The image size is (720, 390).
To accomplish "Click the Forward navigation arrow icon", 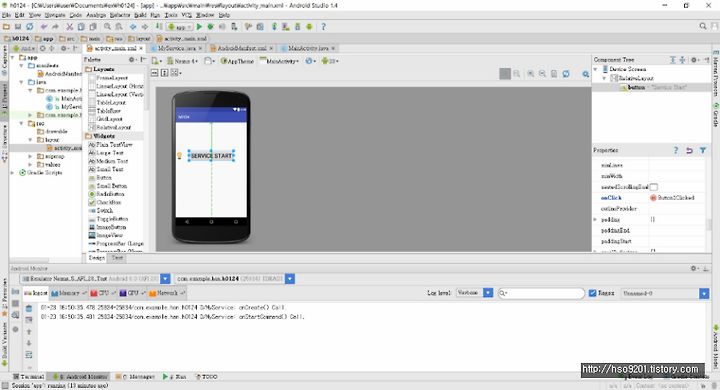I will (145, 27).
